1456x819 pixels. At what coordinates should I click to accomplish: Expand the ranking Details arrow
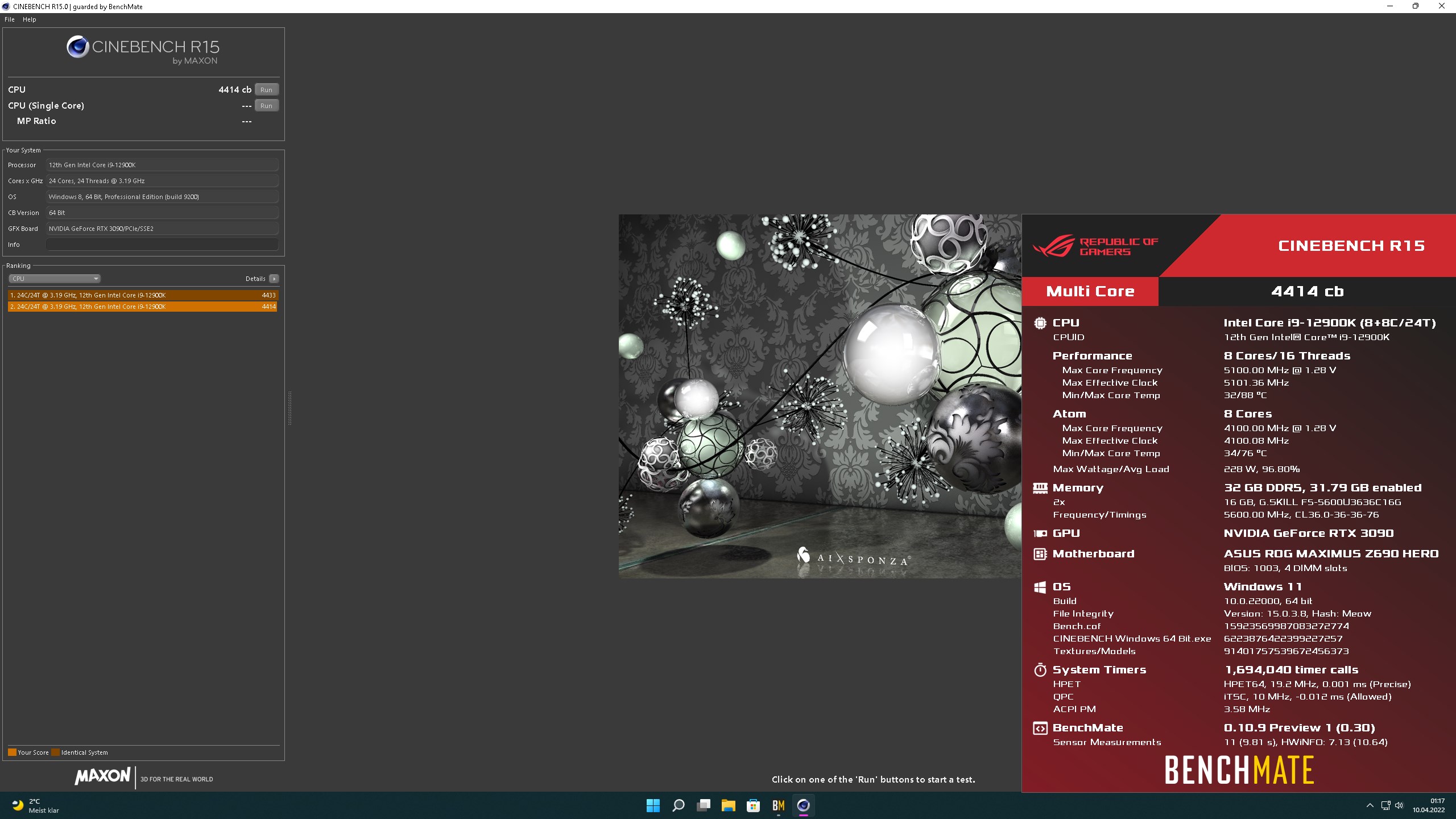(x=274, y=279)
